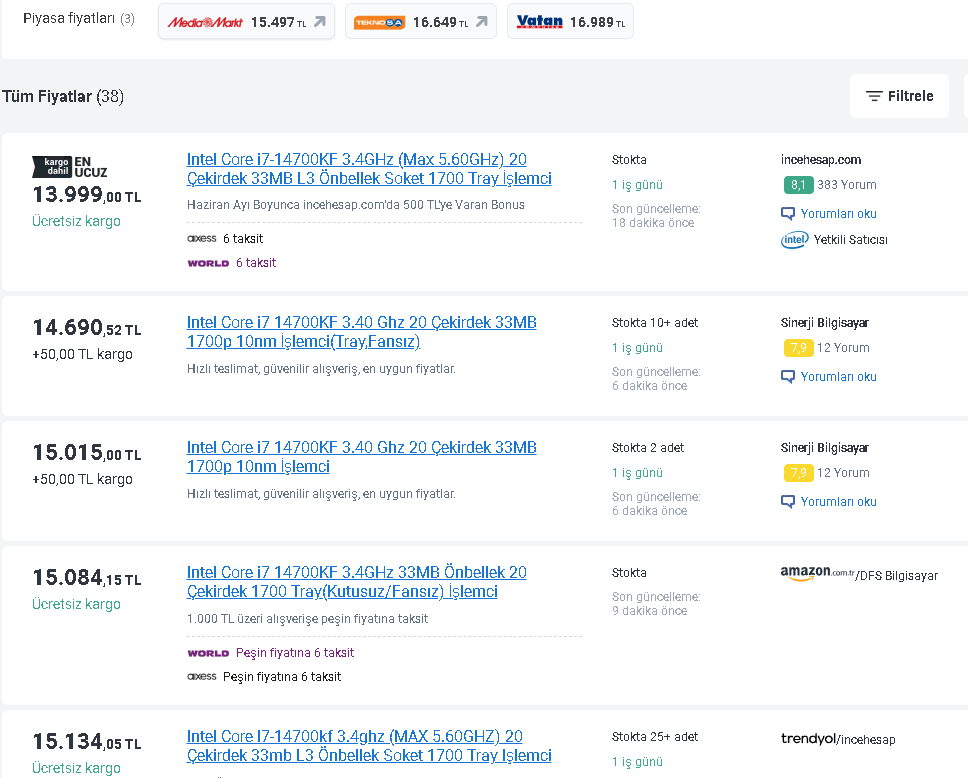Open Intel Core i7-14700KF 3.4GHz incehesap listing link
The image size is (968, 778).
point(369,169)
